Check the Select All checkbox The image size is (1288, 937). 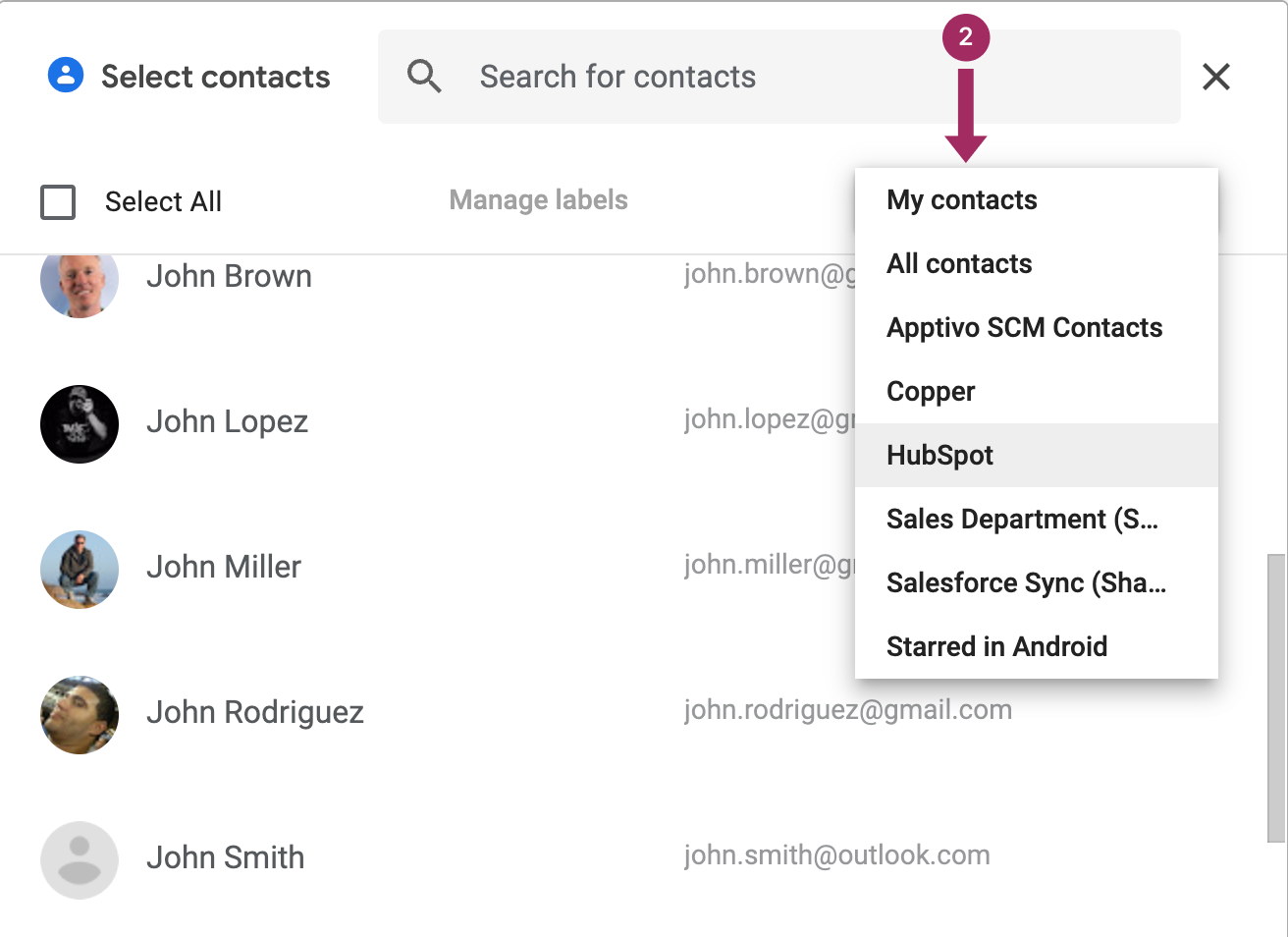58,202
